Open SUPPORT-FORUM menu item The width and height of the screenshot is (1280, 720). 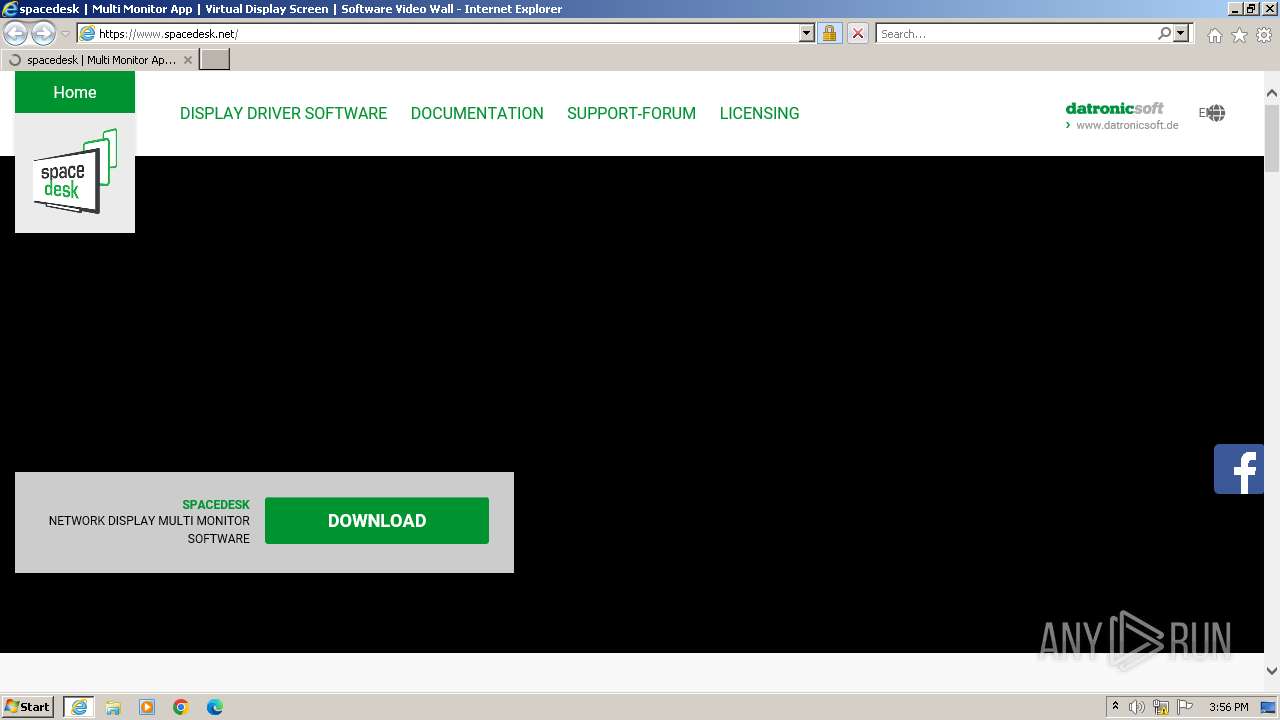click(631, 113)
